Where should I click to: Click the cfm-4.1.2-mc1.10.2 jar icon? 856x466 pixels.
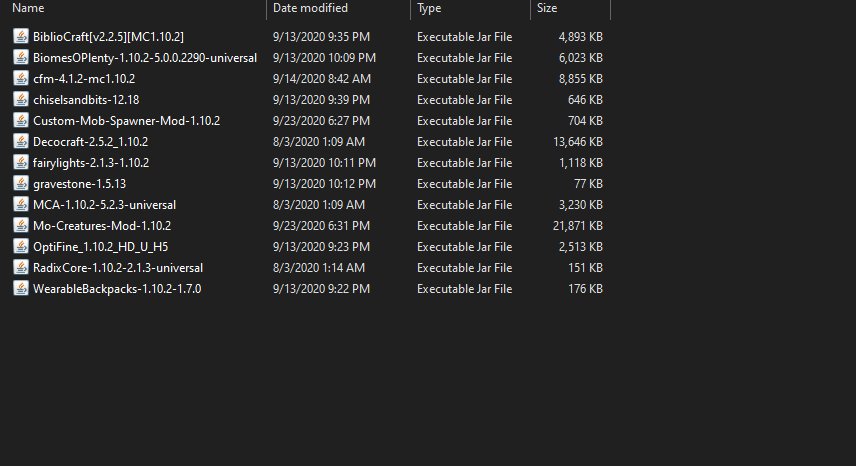(x=21, y=79)
